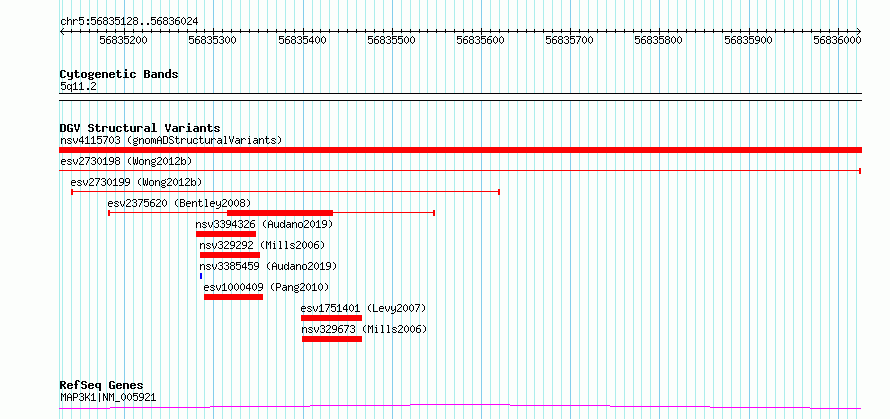Open variant label esv1751401 (Levy2007)
The image size is (890, 419).
[363, 308]
